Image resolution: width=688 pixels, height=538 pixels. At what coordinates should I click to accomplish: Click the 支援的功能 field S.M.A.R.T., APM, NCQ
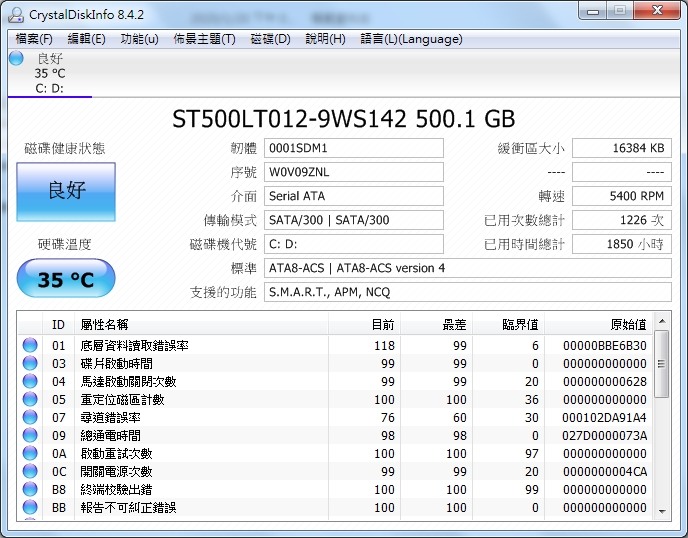pyautogui.click(x=468, y=292)
